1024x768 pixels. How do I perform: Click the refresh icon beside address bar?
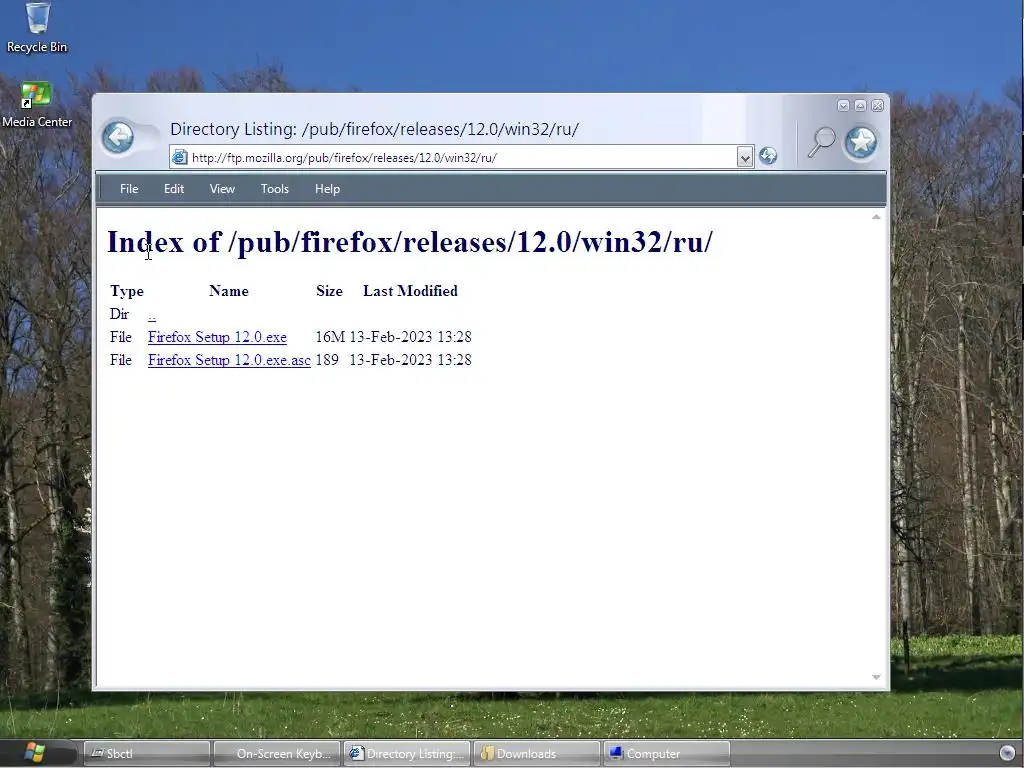coord(769,156)
